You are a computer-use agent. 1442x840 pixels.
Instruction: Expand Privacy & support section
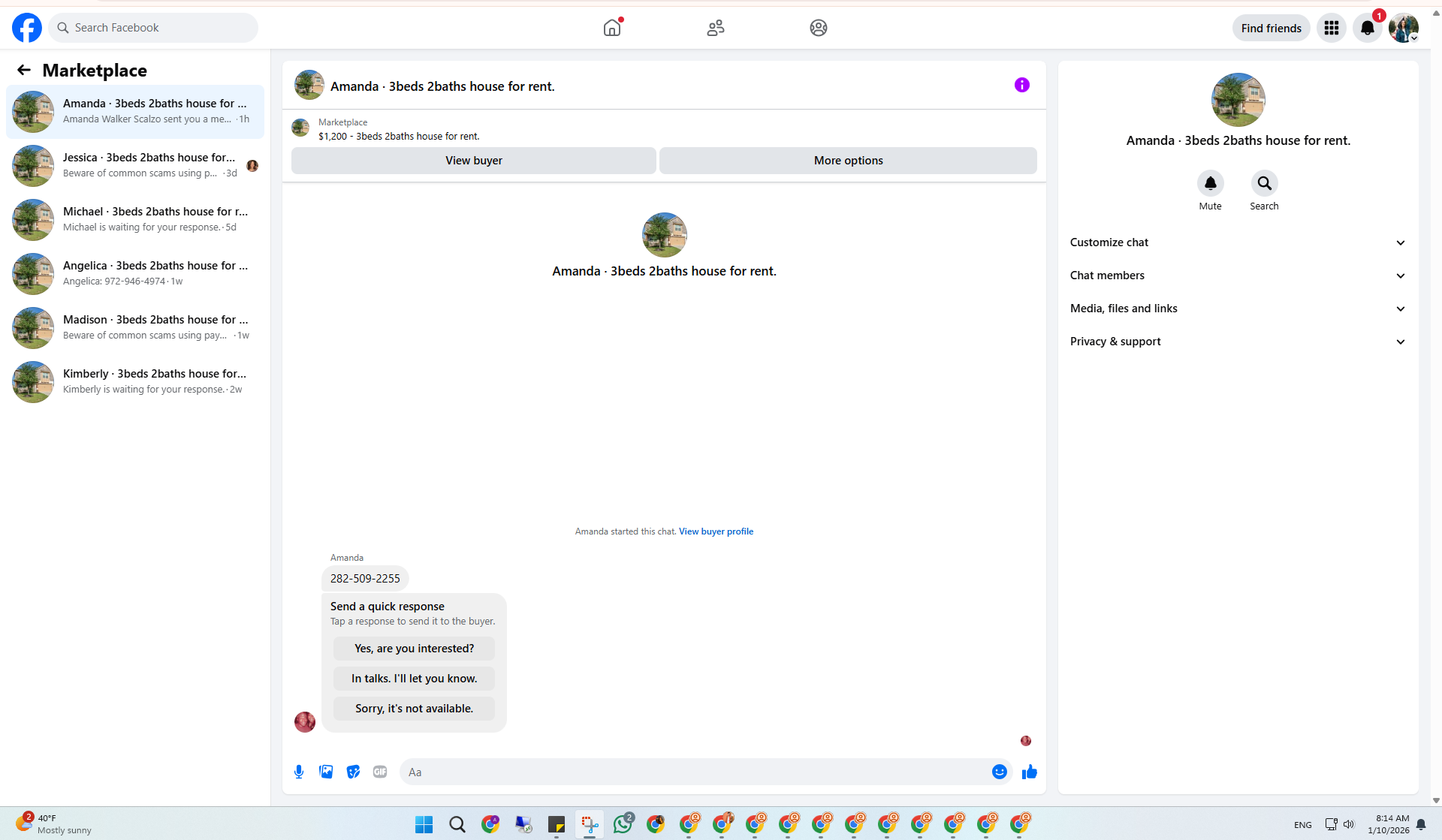click(1238, 342)
